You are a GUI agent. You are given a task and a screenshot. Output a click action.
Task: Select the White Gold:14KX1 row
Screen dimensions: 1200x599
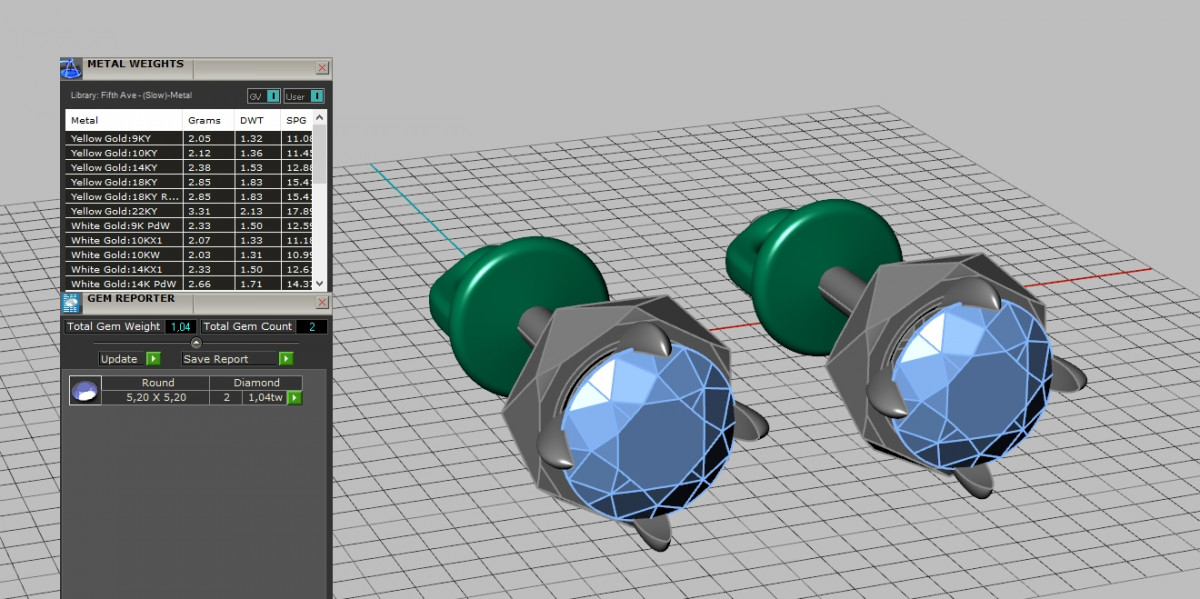click(189, 269)
